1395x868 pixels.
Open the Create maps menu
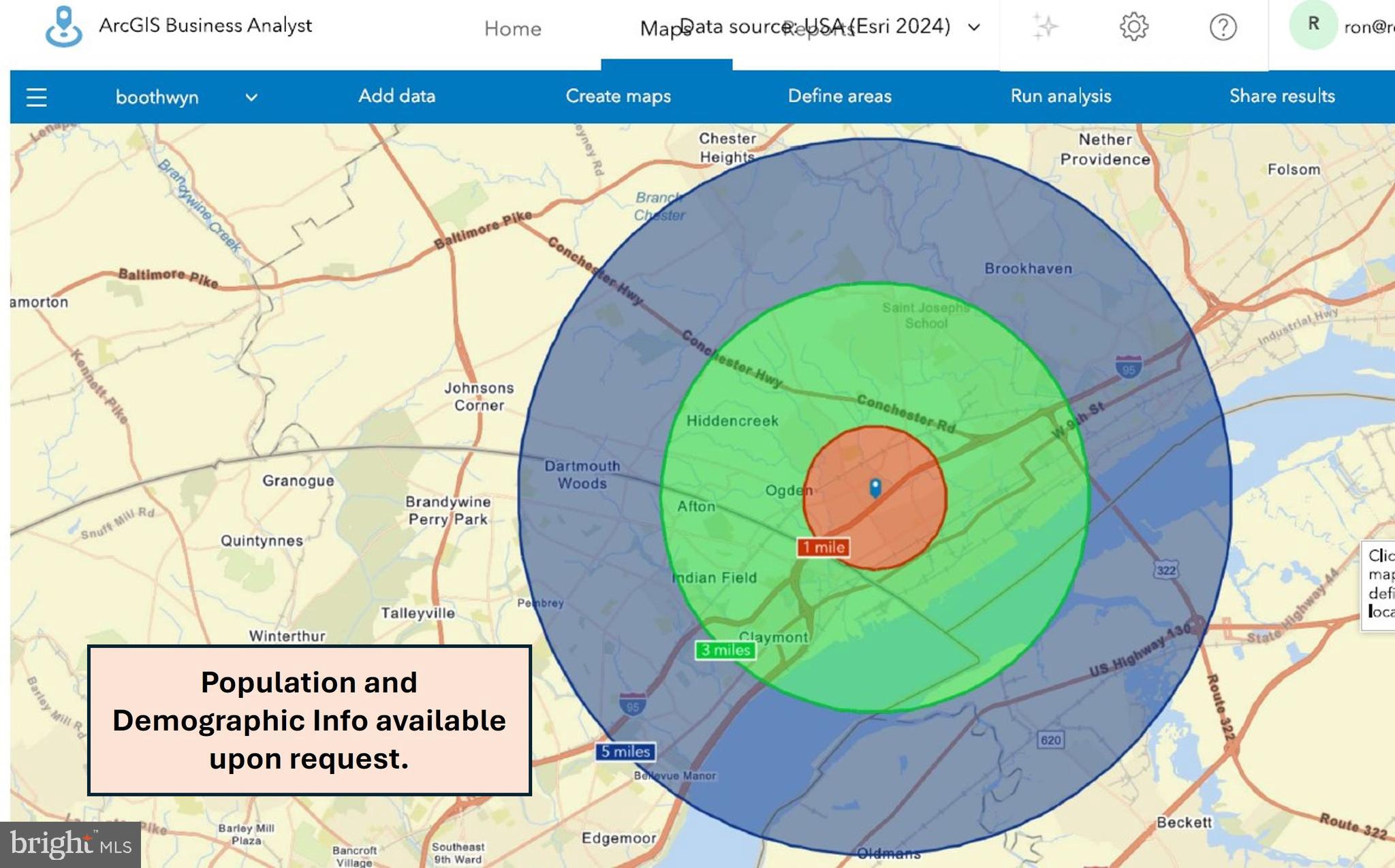coord(618,96)
